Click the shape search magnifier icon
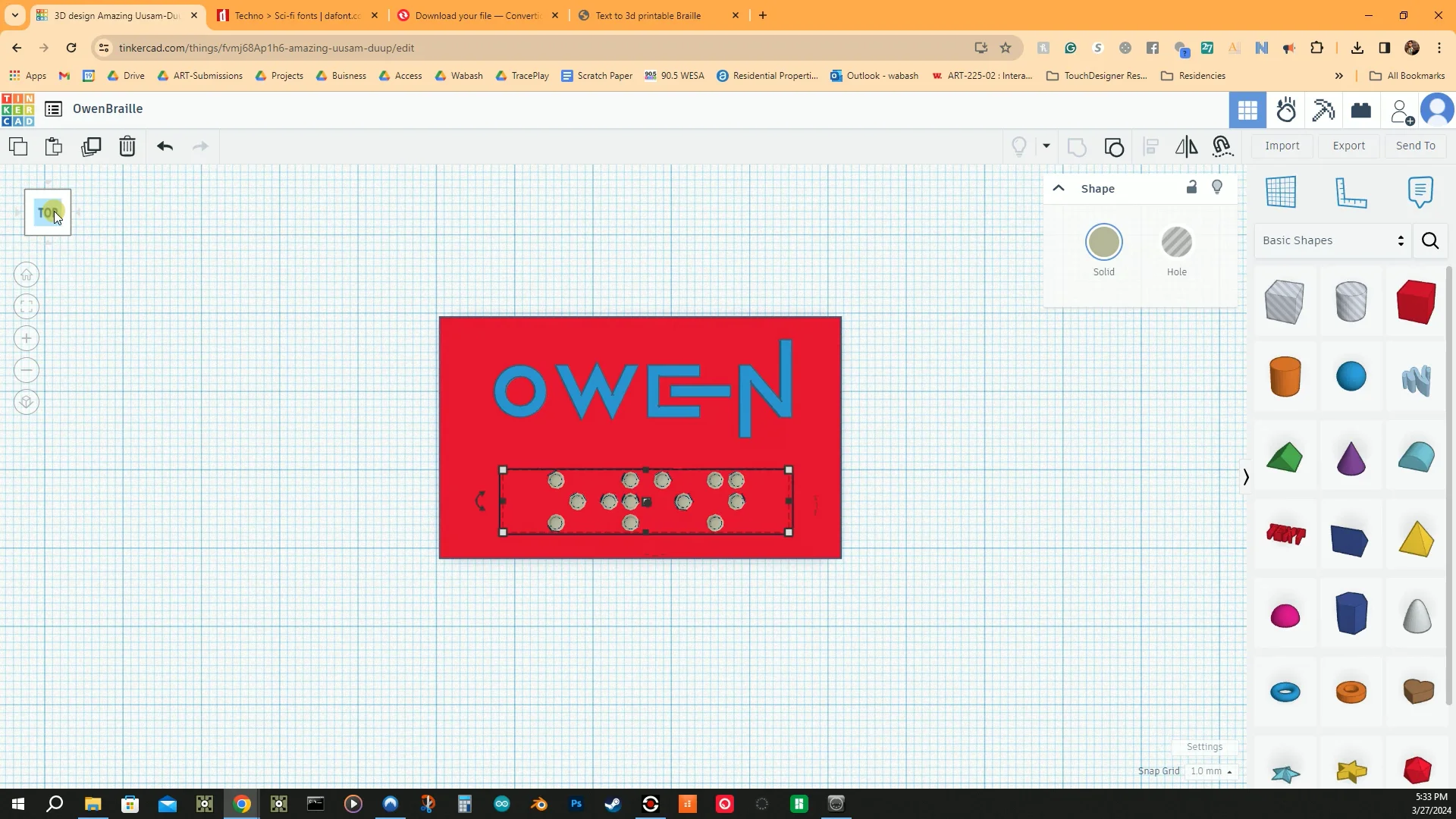Screen dimensions: 1456x819 coord(1431,240)
